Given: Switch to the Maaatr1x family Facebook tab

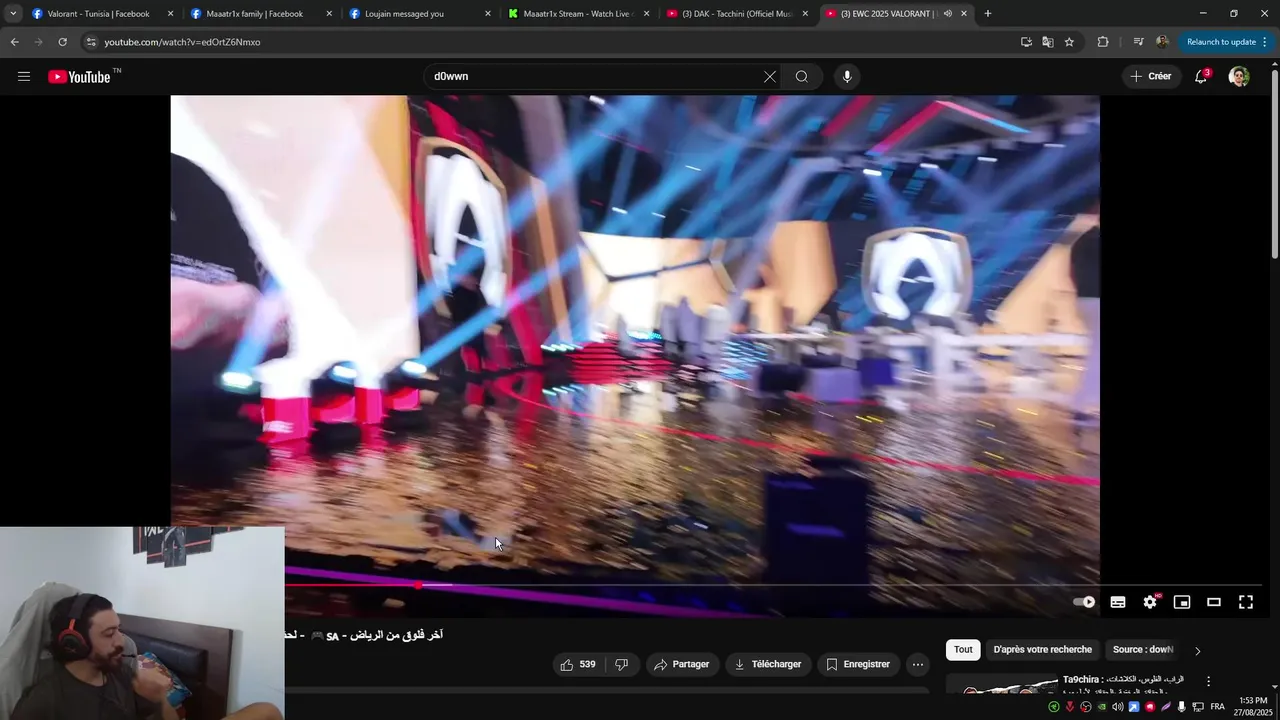Looking at the screenshot, I should pos(258,14).
